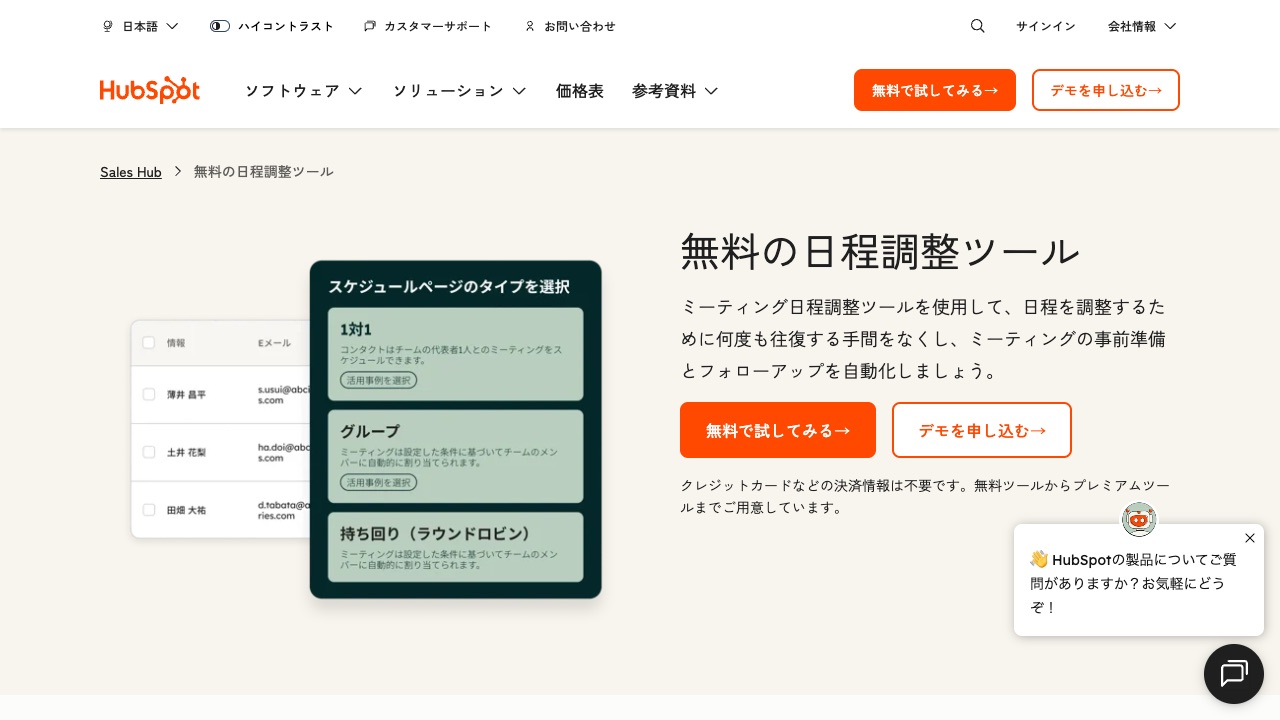Click the breadcrumb chevron separator

(x=178, y=171)
